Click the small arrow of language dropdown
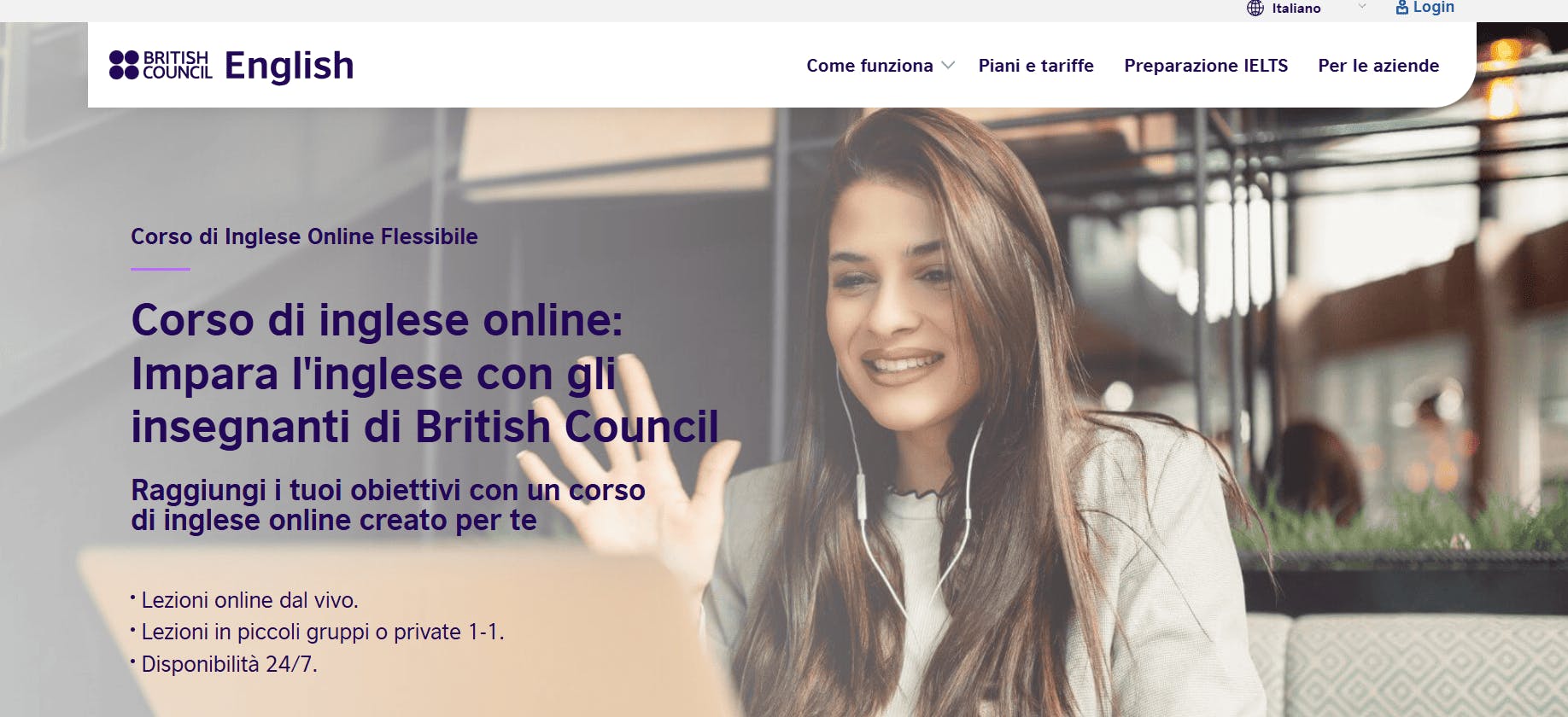Viewport: 1568px width, 717px height. click(x=1362, y=7)
